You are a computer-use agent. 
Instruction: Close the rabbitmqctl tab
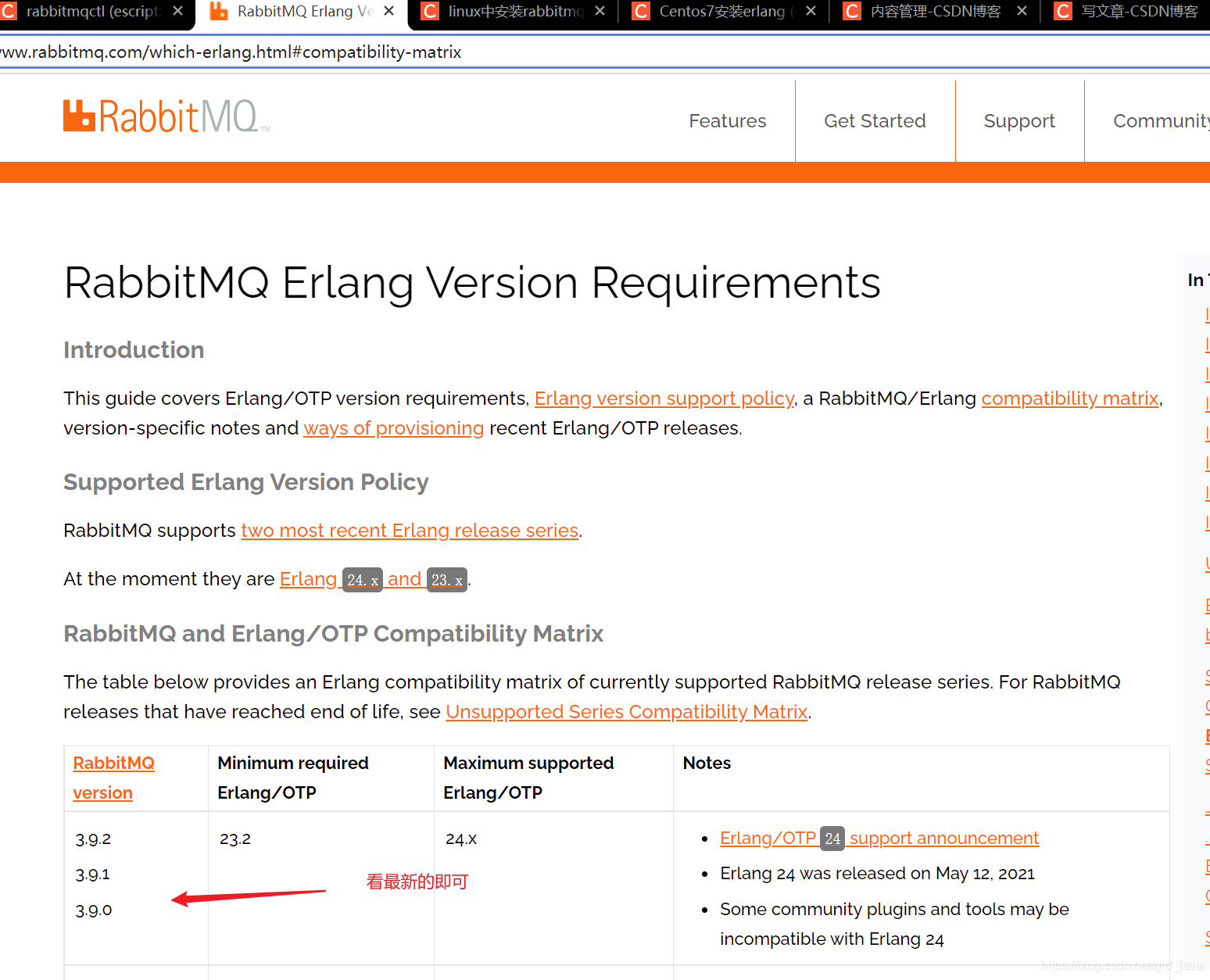(177, 11)
